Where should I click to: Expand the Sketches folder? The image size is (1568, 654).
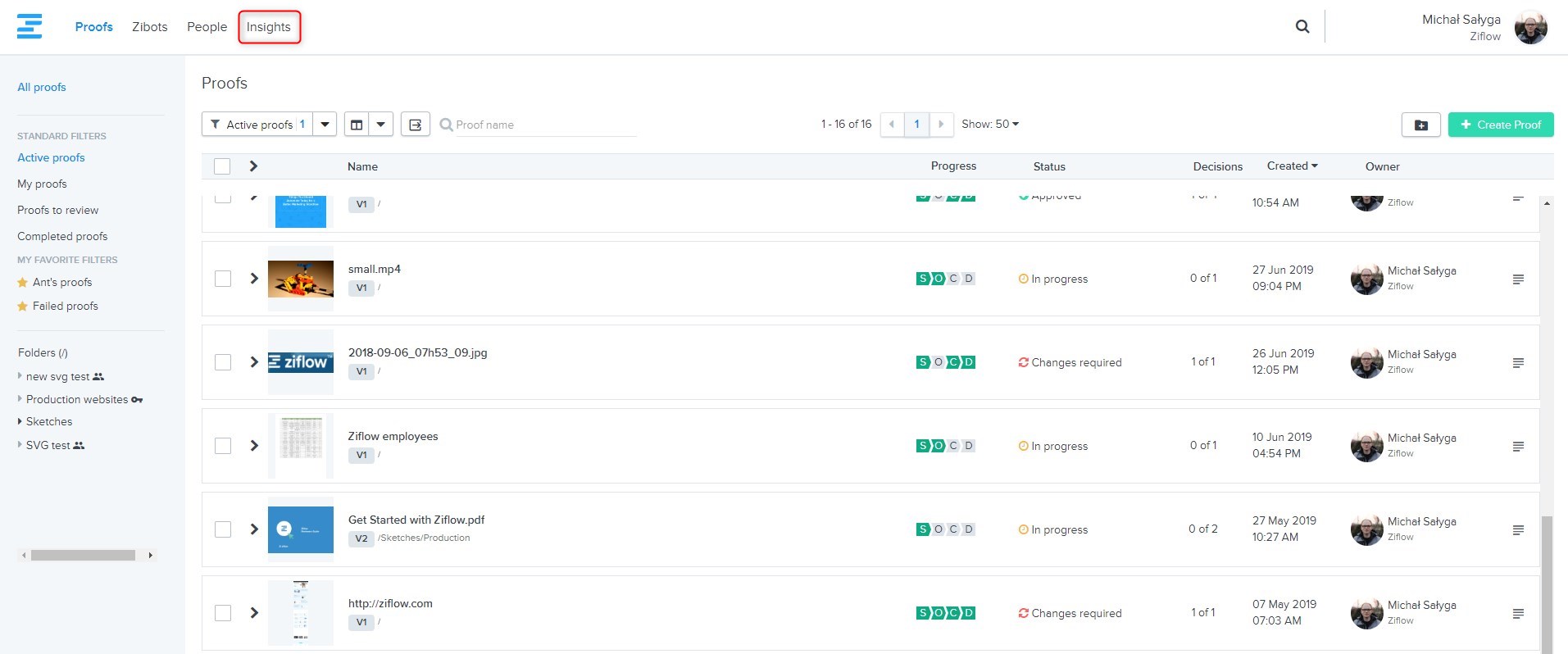pos(20,421)
